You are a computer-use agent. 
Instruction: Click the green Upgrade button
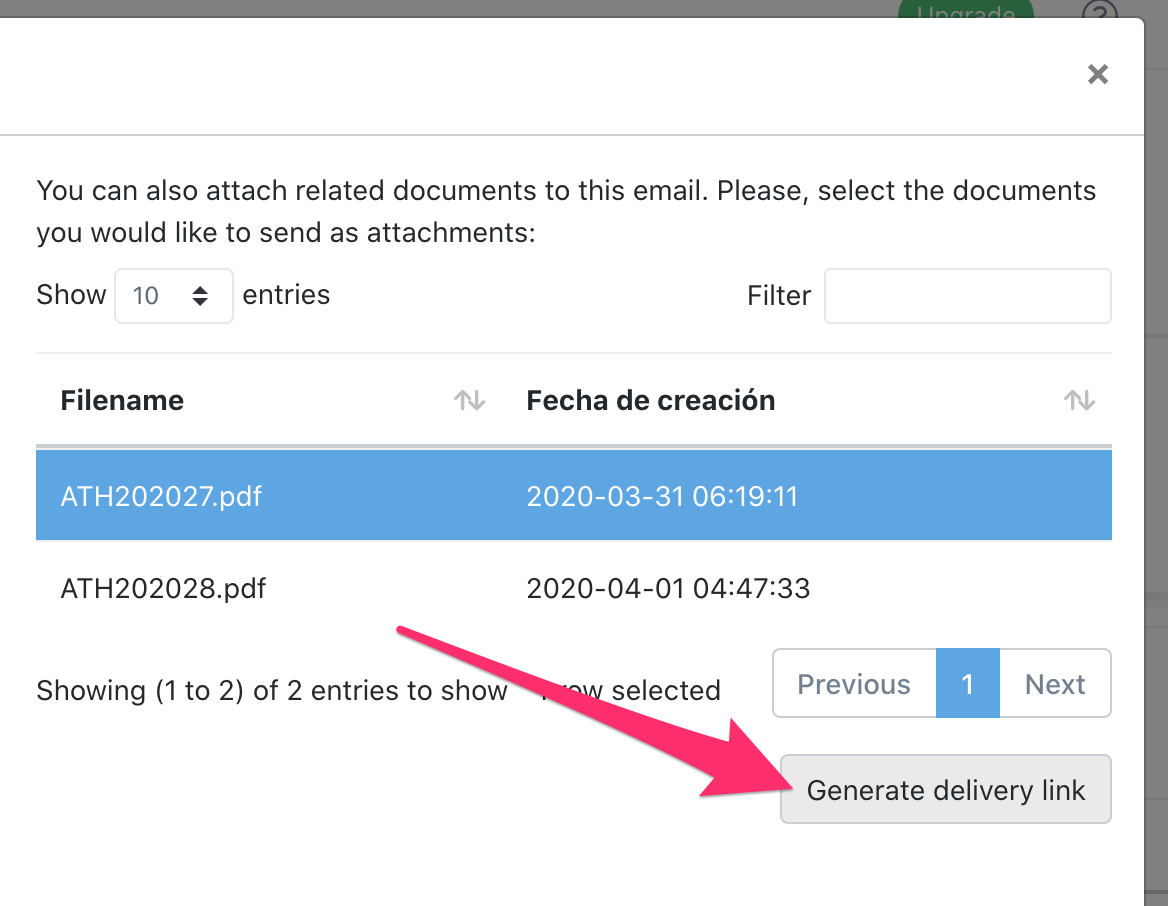coord(965,12)
